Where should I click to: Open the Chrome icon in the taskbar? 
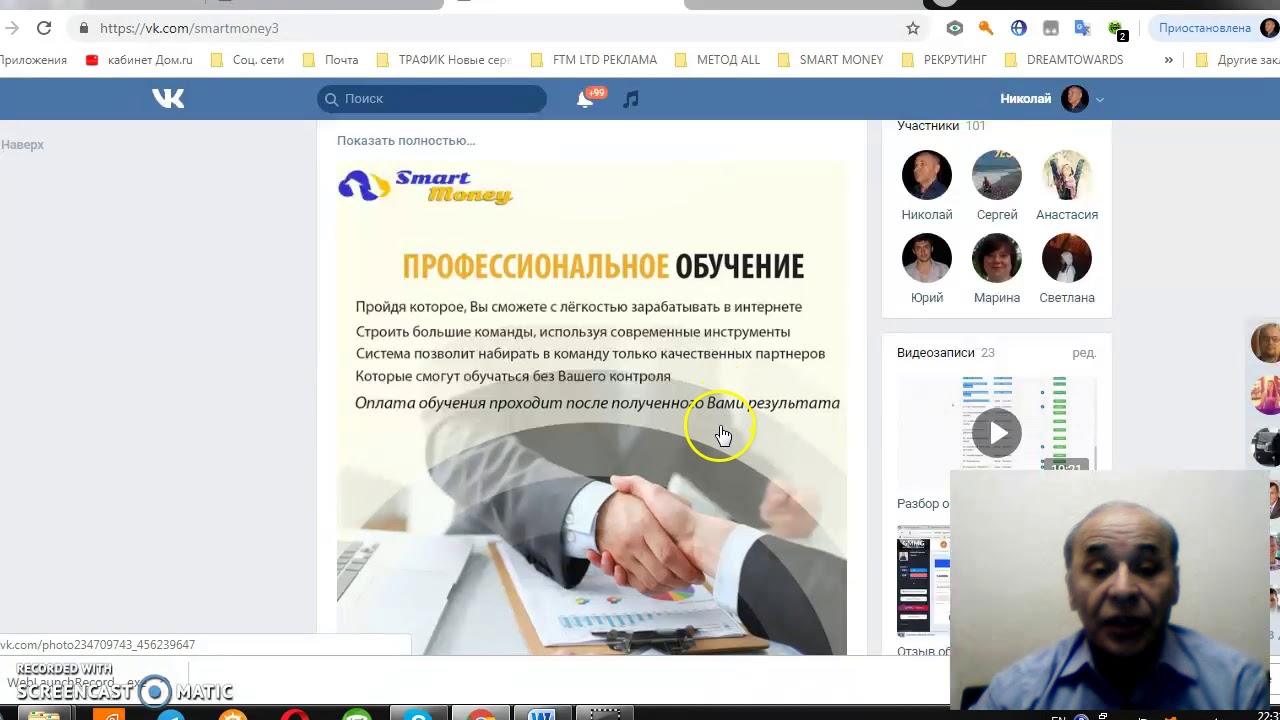[482, 714]
